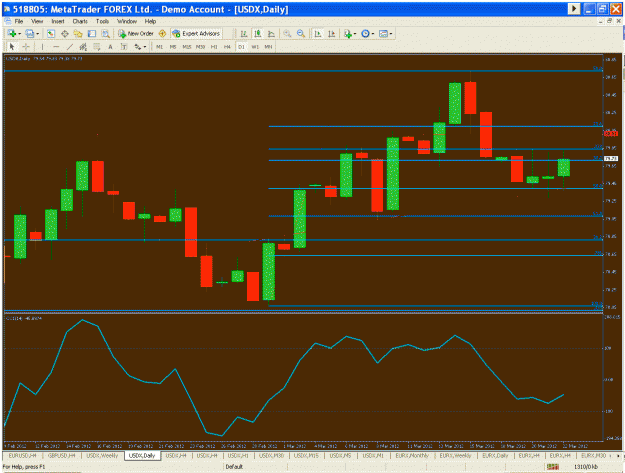Draw a vertical line tool
Viewport: 625px width, 473px height.
[42, 47]
